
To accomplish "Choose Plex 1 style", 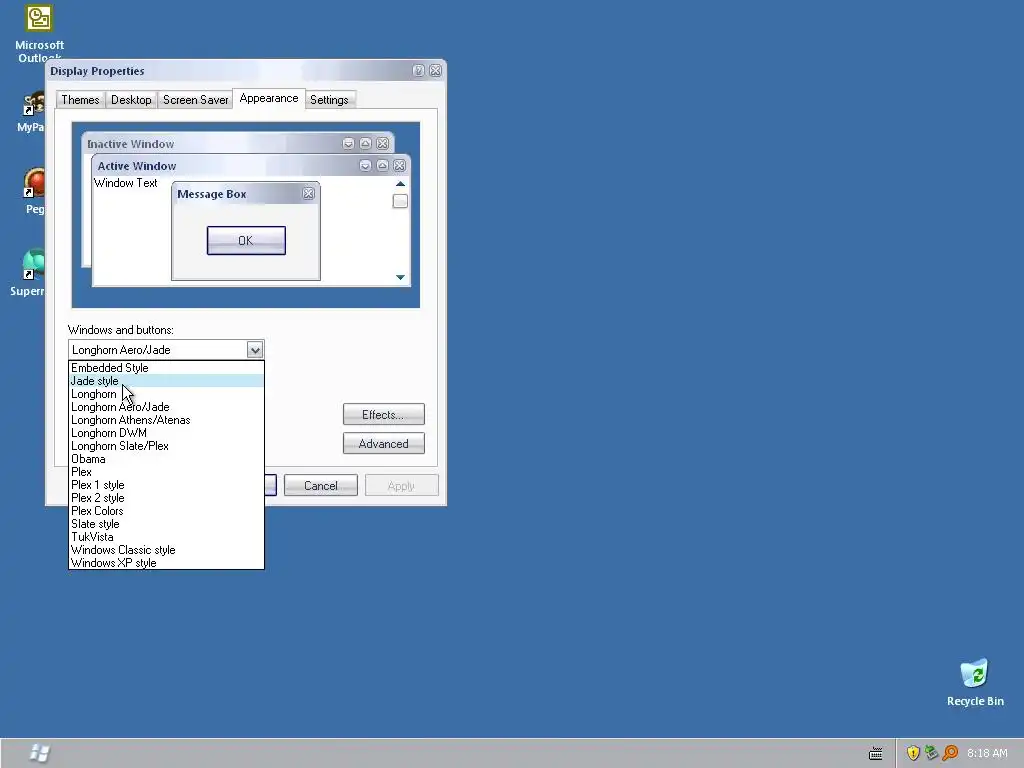I will tap(166, 485).
